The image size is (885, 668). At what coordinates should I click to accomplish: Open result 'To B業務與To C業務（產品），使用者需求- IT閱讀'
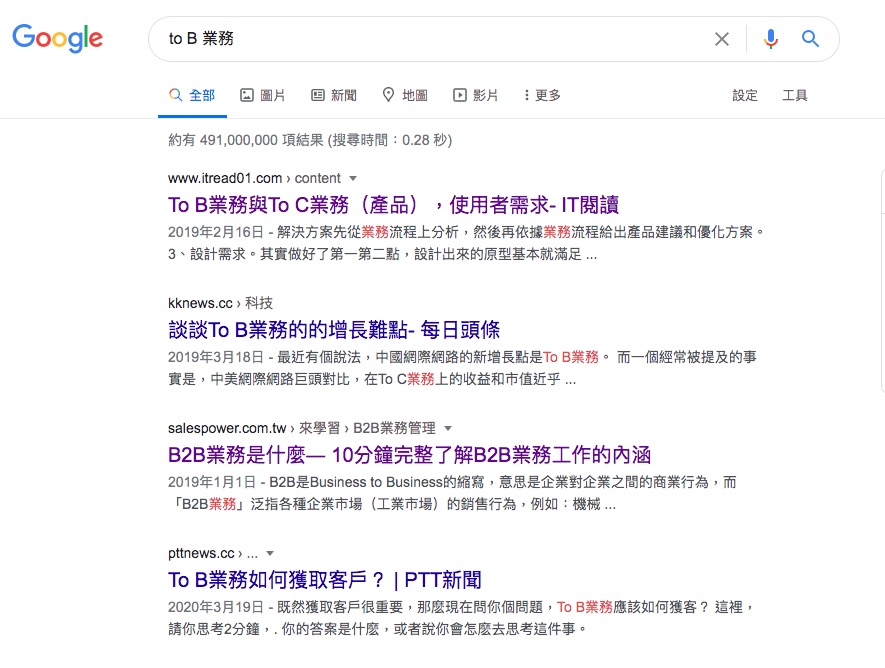point(393,205)
